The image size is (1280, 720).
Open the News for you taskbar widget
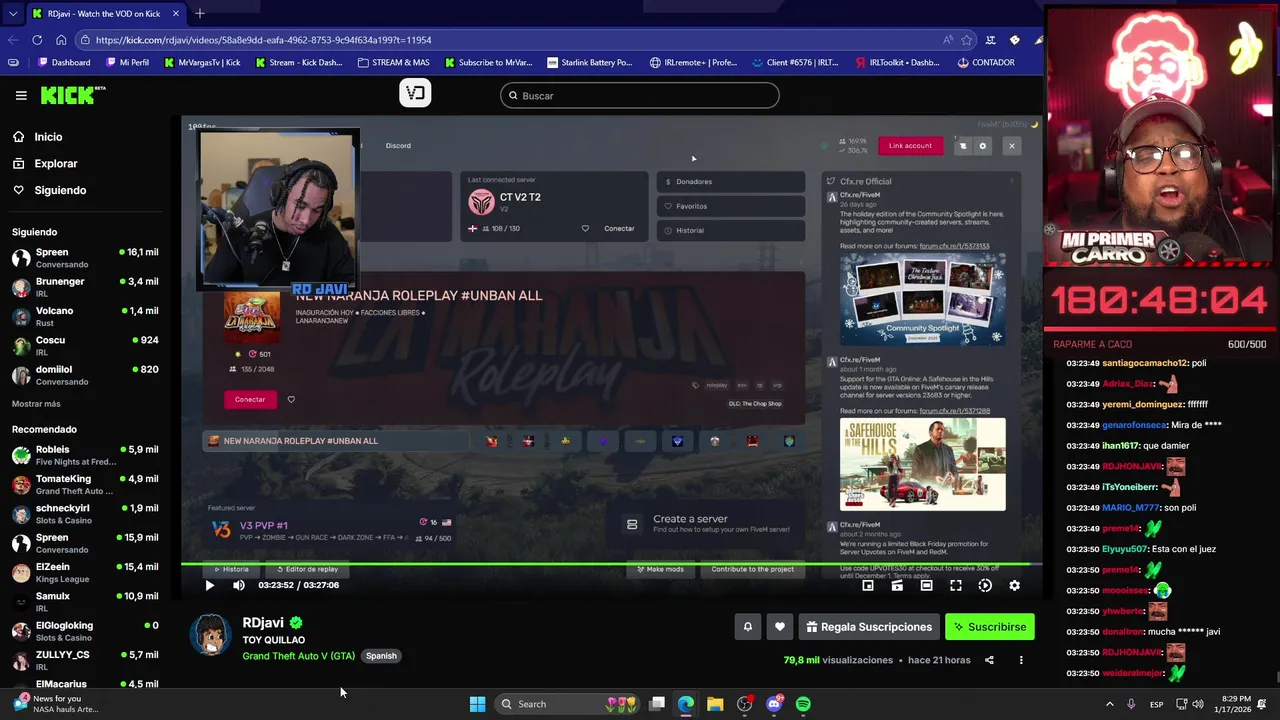57,704
